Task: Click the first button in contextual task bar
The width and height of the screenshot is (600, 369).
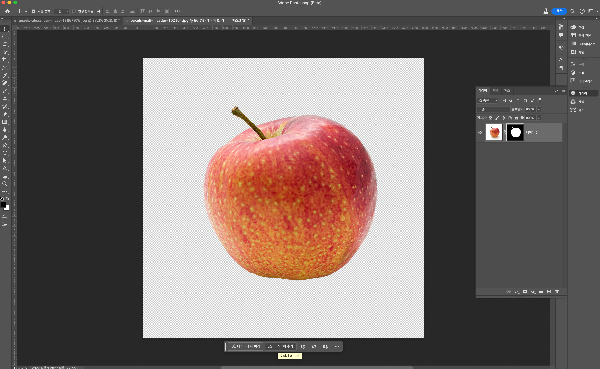Action: (x=245, y=346)
